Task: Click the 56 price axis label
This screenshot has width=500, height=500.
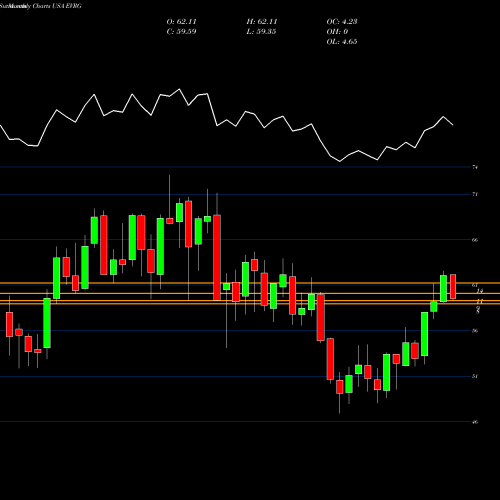Action: pos(475,331)
